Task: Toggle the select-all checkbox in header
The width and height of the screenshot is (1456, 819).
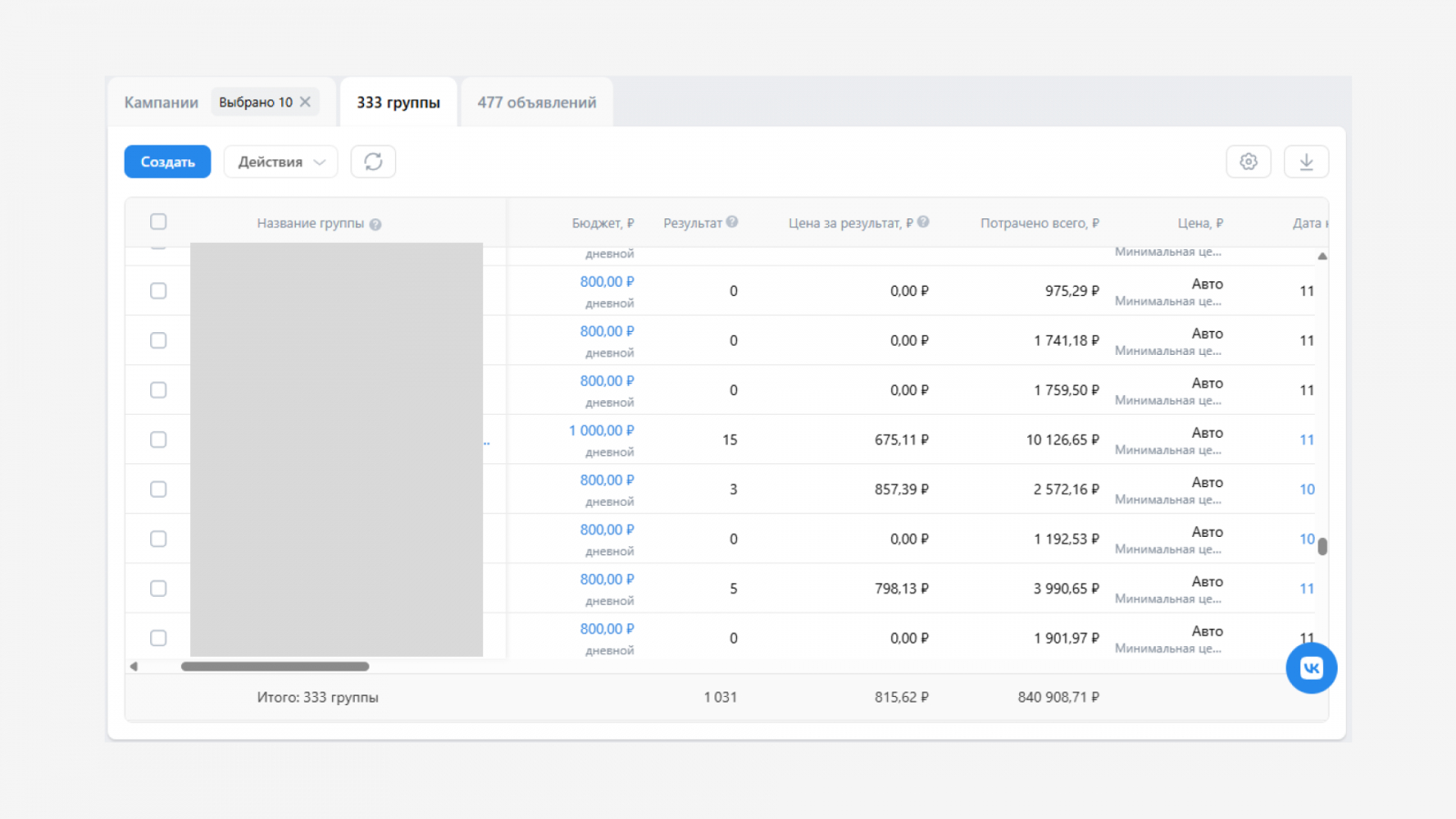Action: pyautogui.click(x=158, y=222)
